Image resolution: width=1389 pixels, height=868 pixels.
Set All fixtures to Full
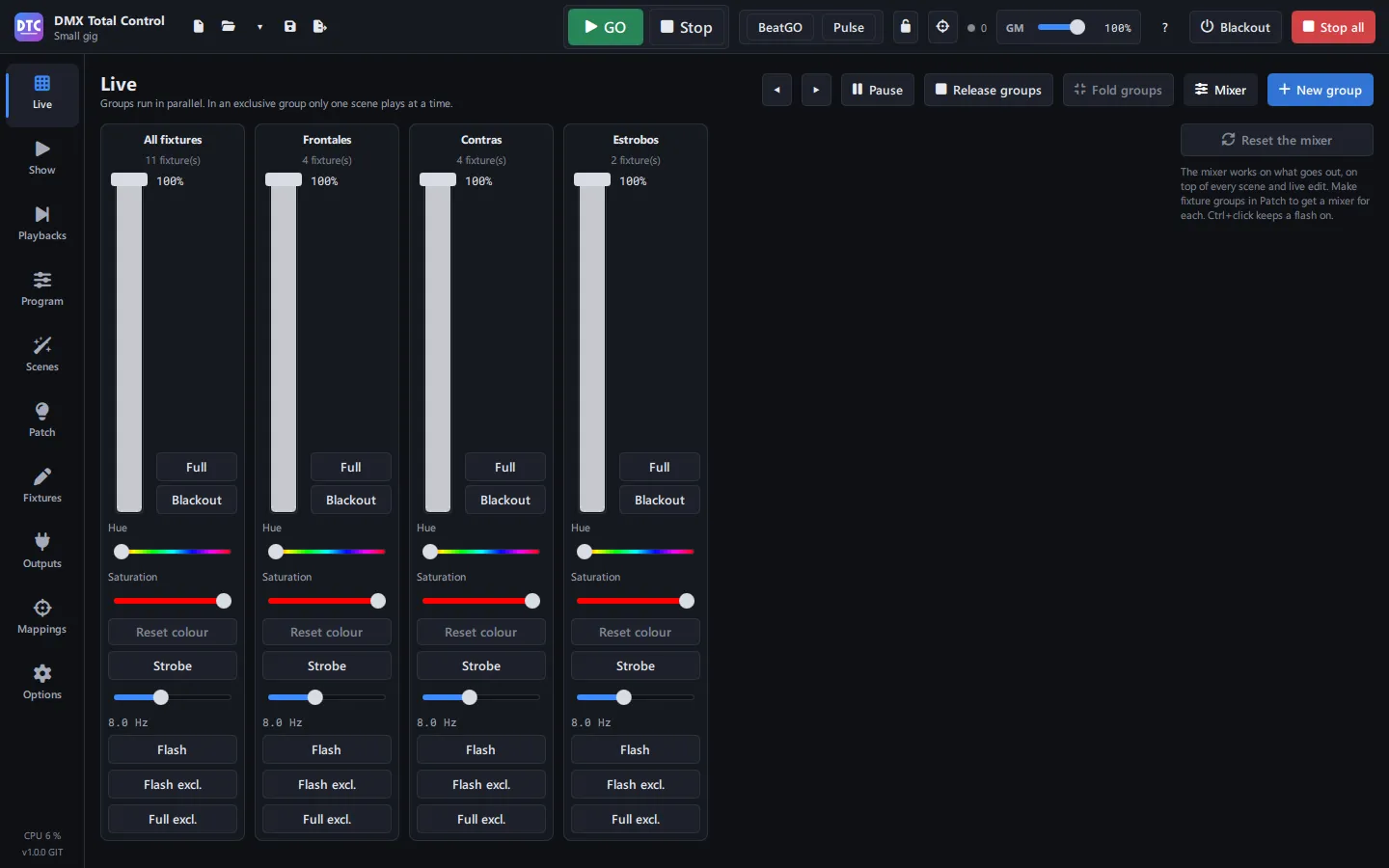(x=197, y=467)
